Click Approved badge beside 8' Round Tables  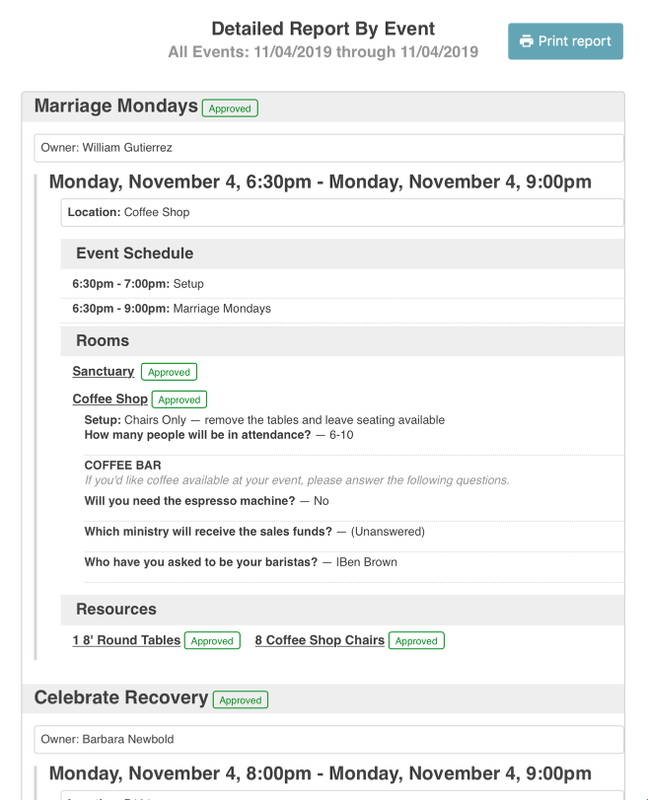tap(212, 641)
